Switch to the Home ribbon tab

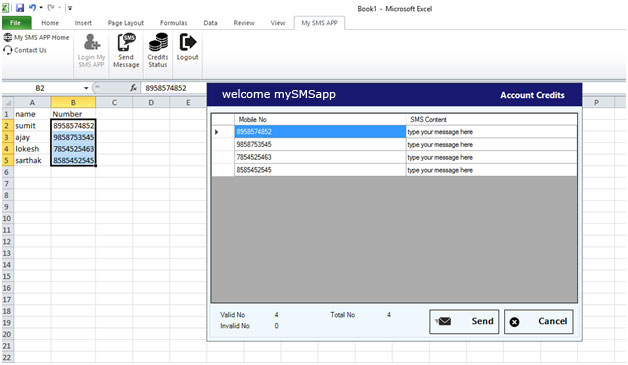[50, 23]
